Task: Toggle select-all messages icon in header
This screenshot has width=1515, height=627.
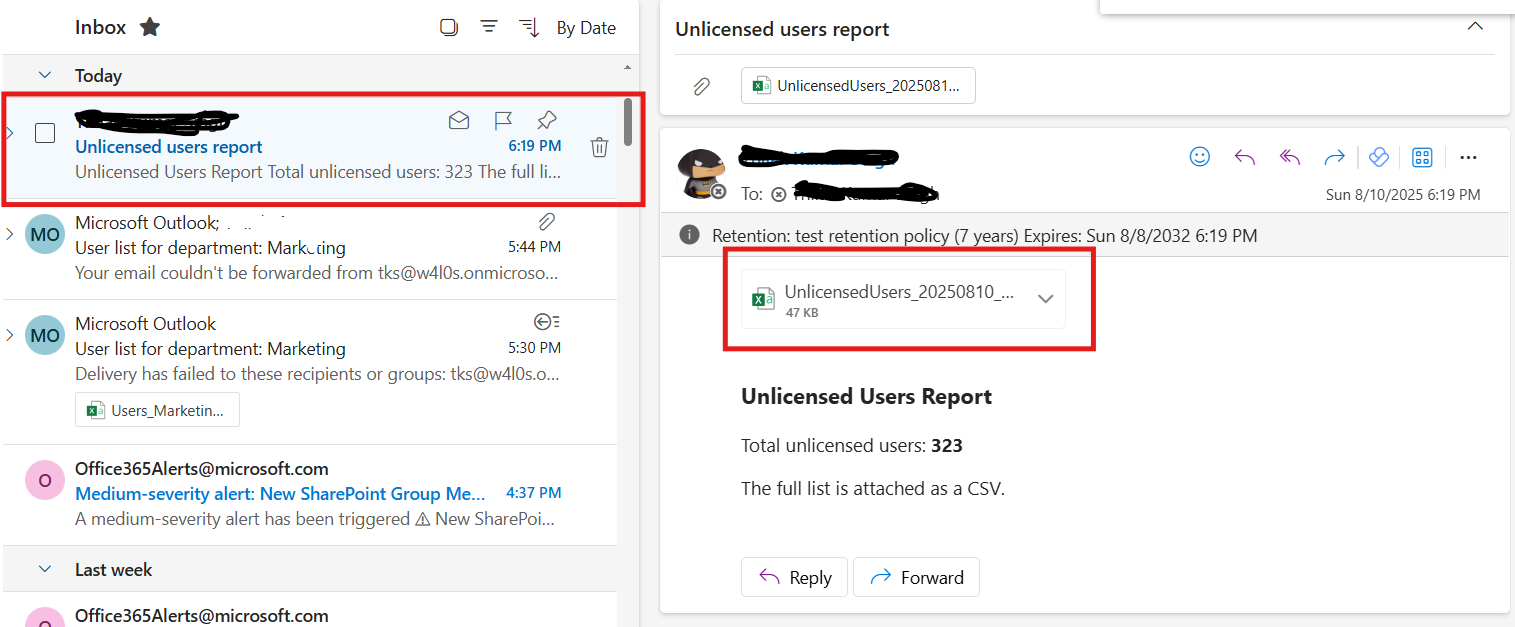Action: [449, 27]
